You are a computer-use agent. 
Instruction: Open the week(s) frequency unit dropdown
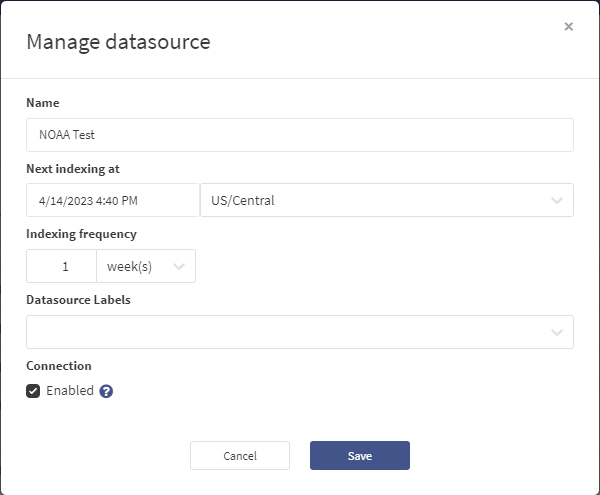pos(135,266)
